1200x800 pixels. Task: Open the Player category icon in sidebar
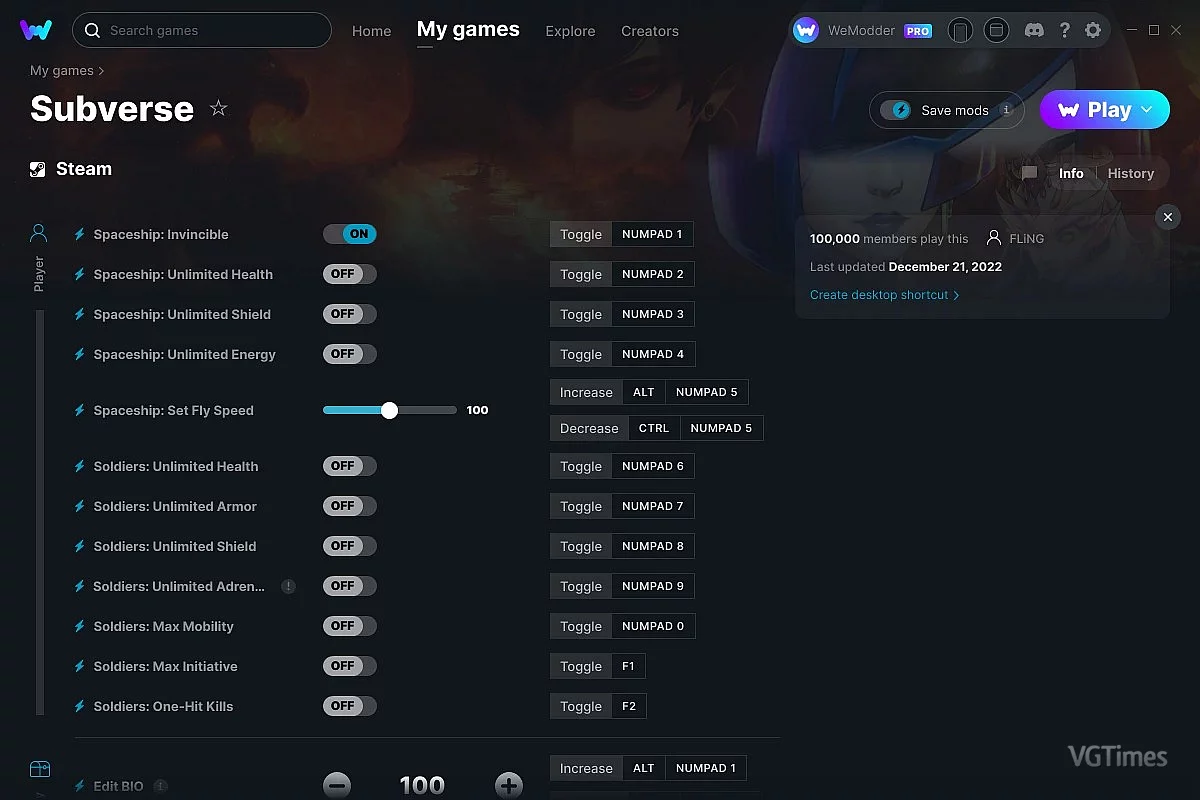38,234
